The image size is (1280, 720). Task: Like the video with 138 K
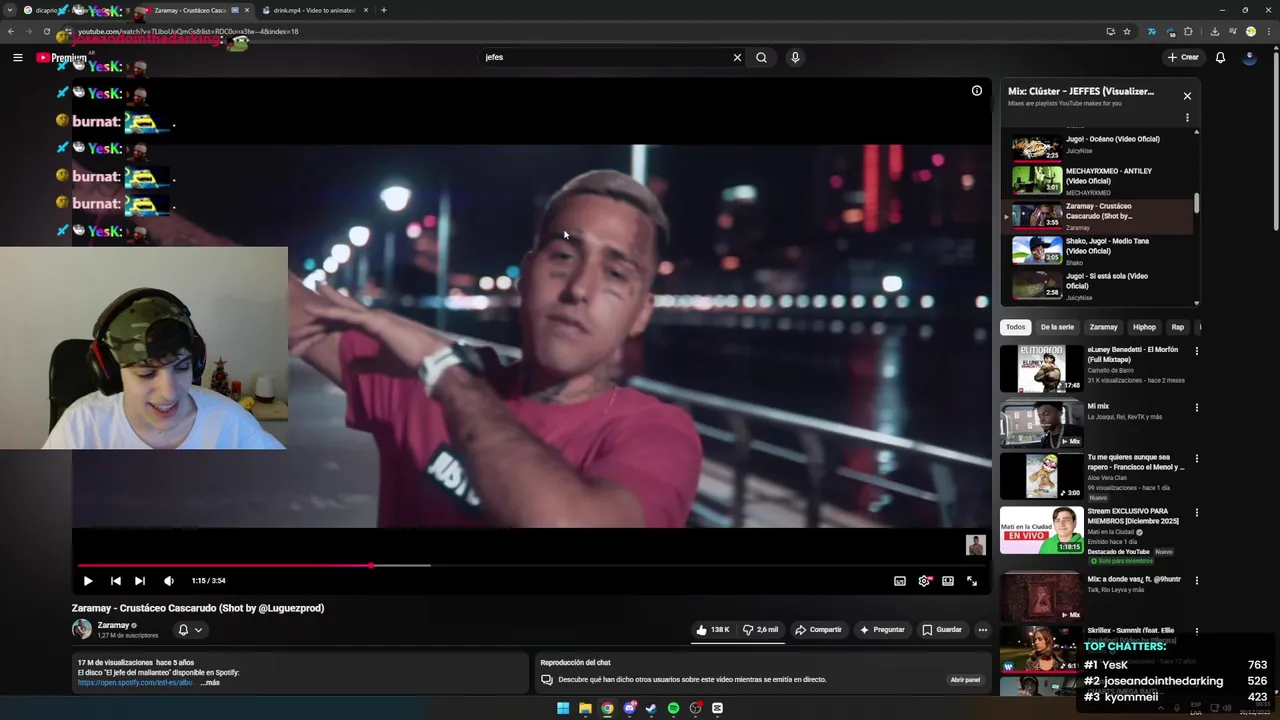(x=713, y=629)
